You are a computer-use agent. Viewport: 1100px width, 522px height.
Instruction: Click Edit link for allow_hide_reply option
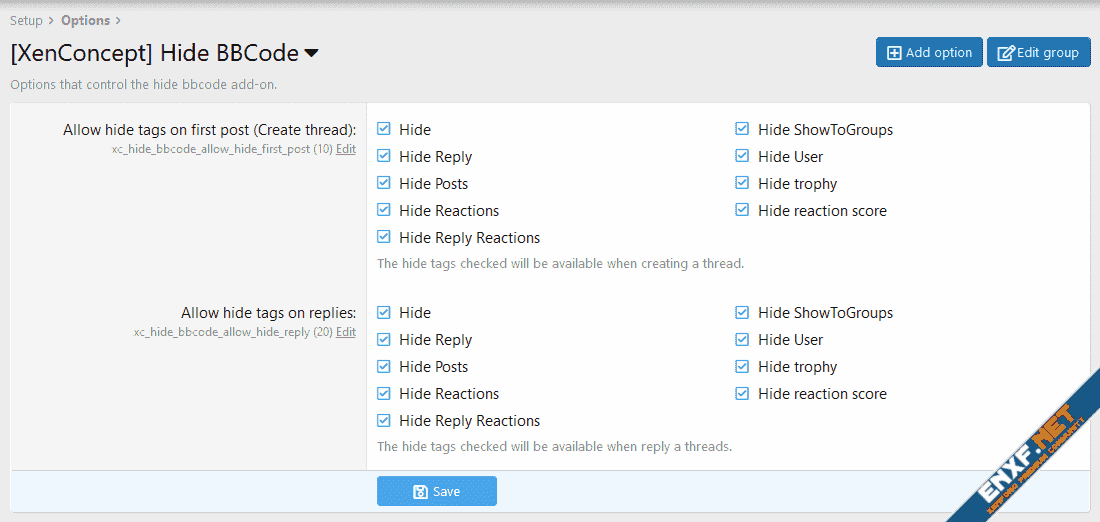tap(345, 332)
